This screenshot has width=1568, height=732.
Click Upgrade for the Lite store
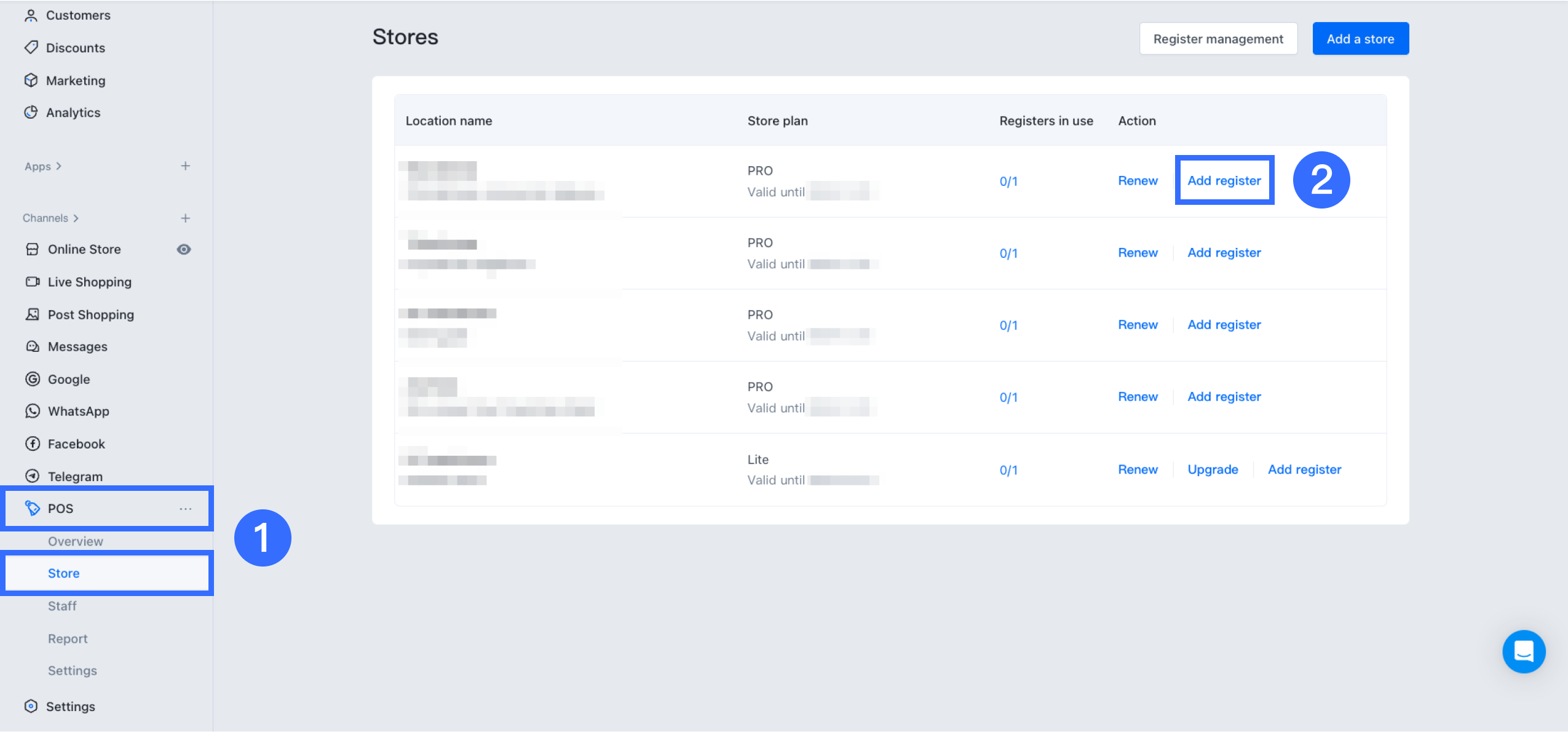1213,469
